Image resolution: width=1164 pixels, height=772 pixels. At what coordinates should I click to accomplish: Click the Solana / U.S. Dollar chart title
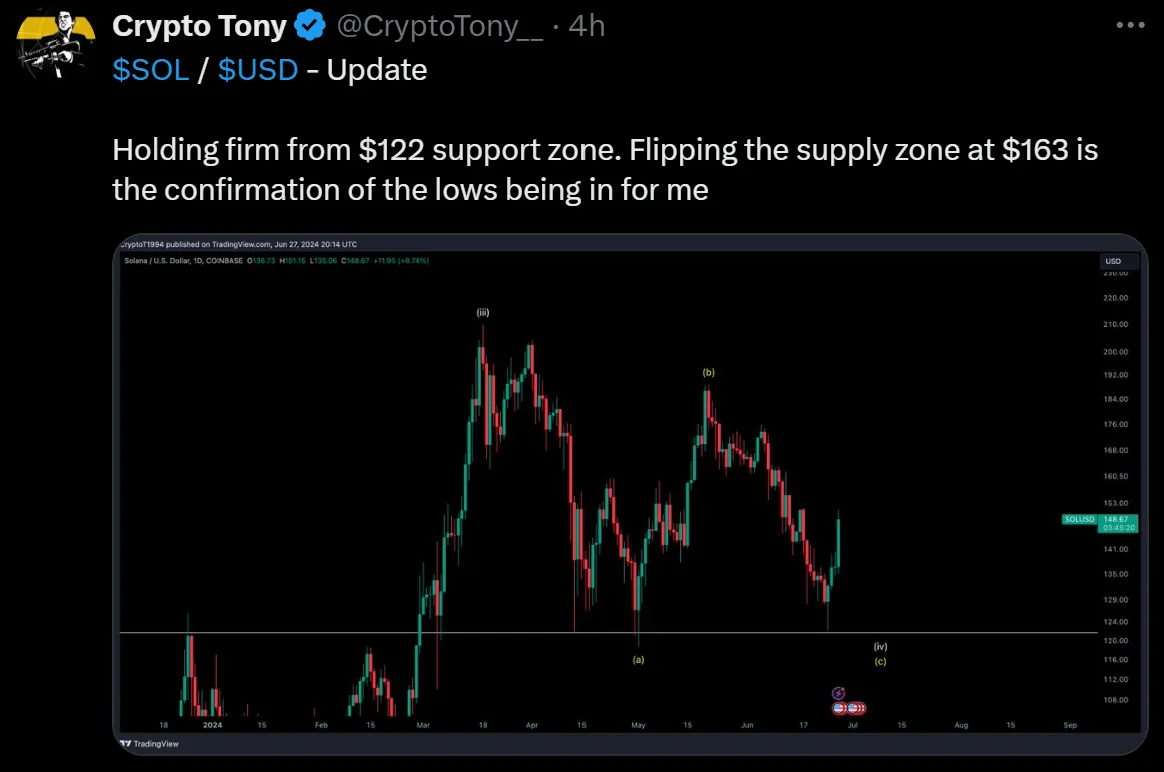183,261
